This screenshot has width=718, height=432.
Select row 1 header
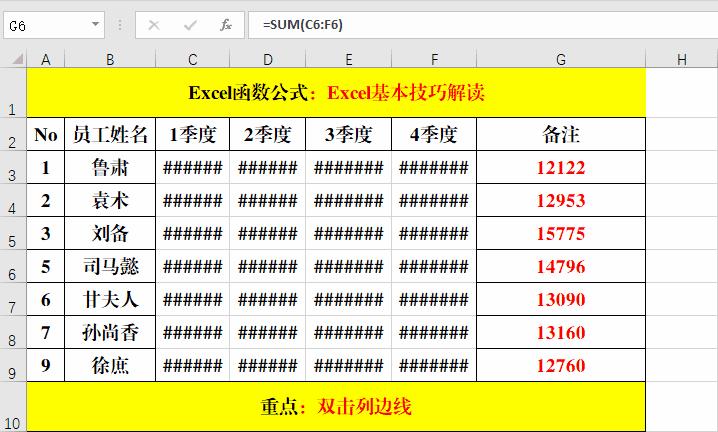(13, 93)
